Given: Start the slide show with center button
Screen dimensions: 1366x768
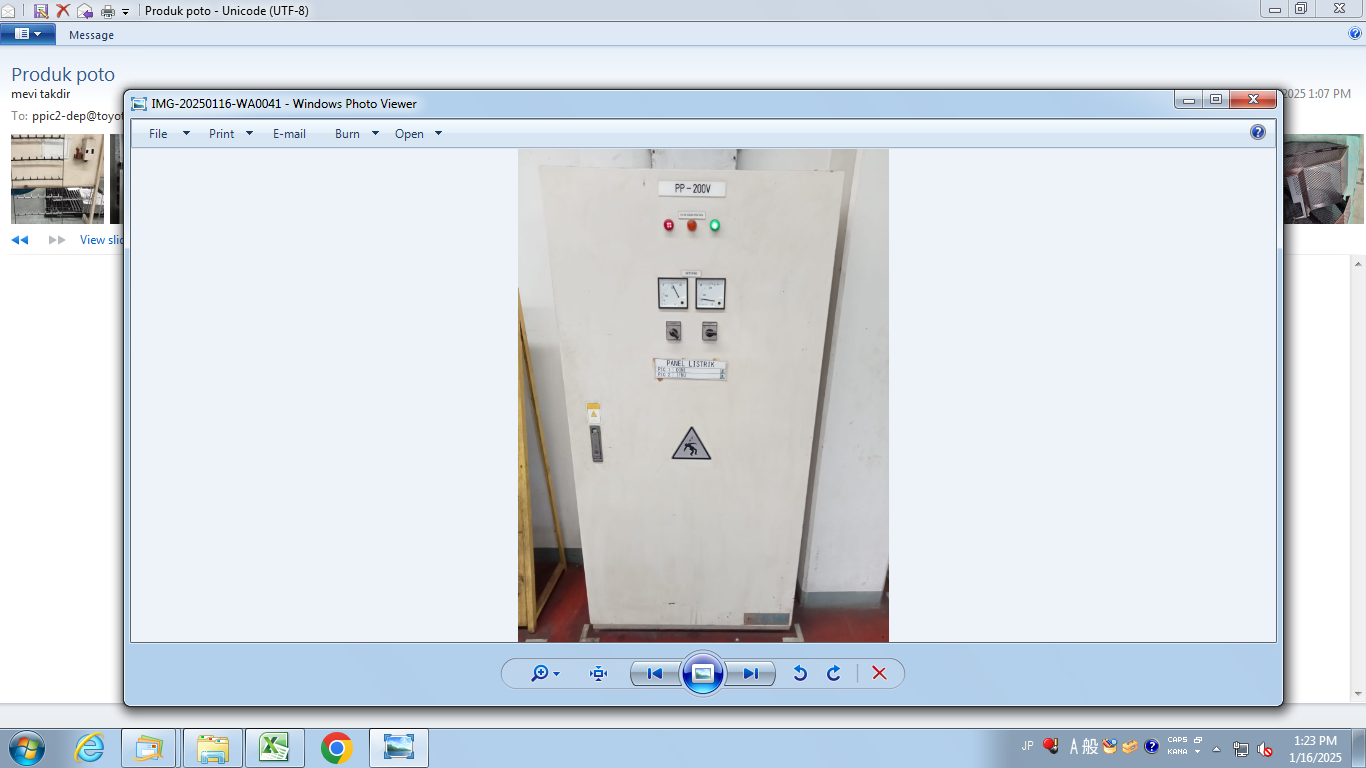Looking at the screenshot, I should click(703, 673).
